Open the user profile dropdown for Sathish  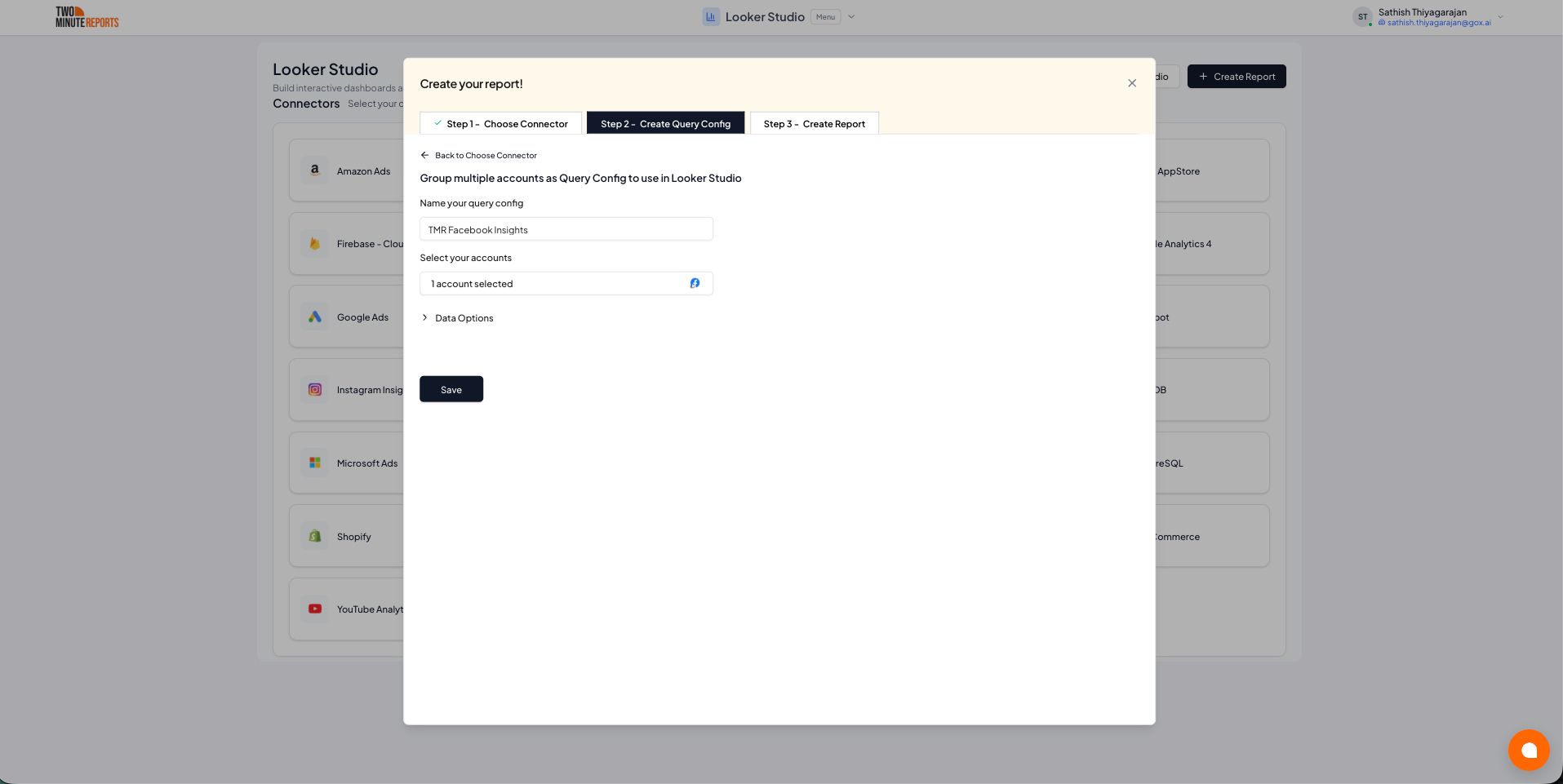point(1499,16)
